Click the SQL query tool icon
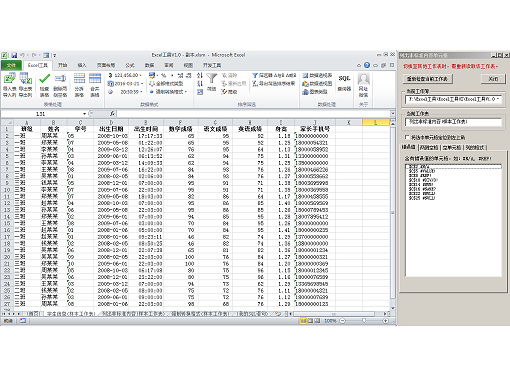 click(x=344, y=79)
